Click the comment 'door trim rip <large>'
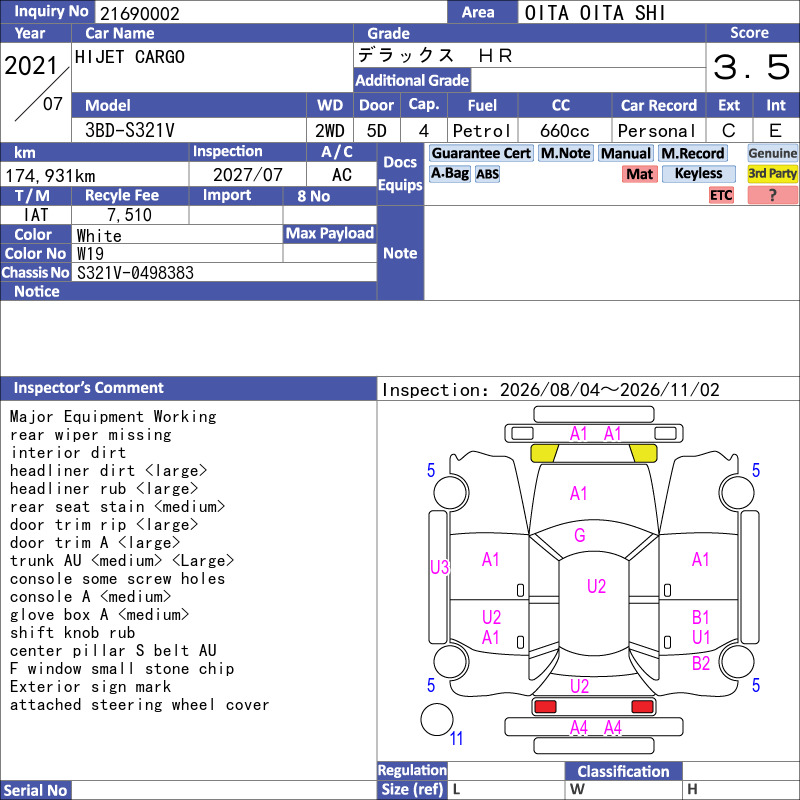This screenshot has width=800, height=800. pyautogui.click(x=104, y=524)
